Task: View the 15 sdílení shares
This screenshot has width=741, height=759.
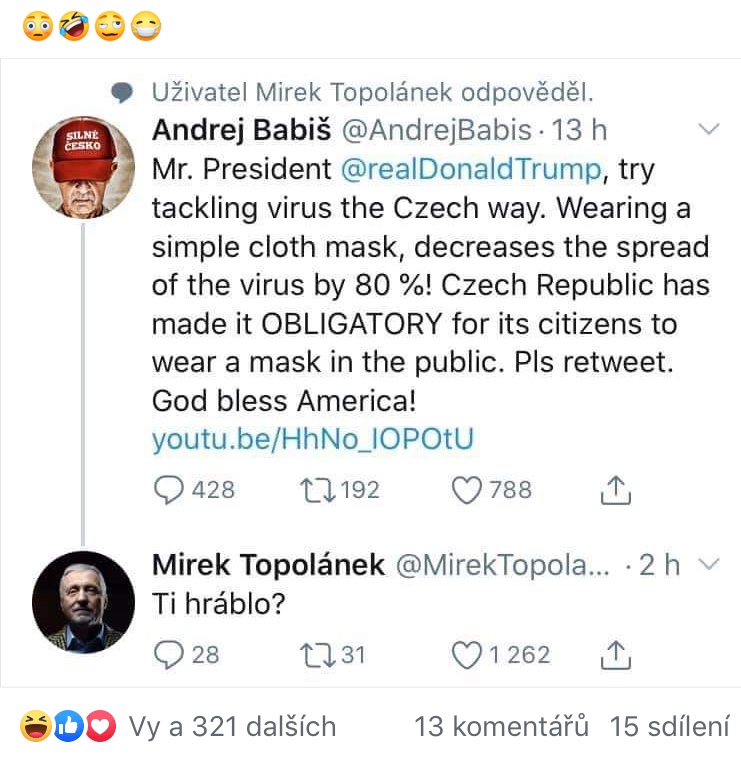Action: 670,727
